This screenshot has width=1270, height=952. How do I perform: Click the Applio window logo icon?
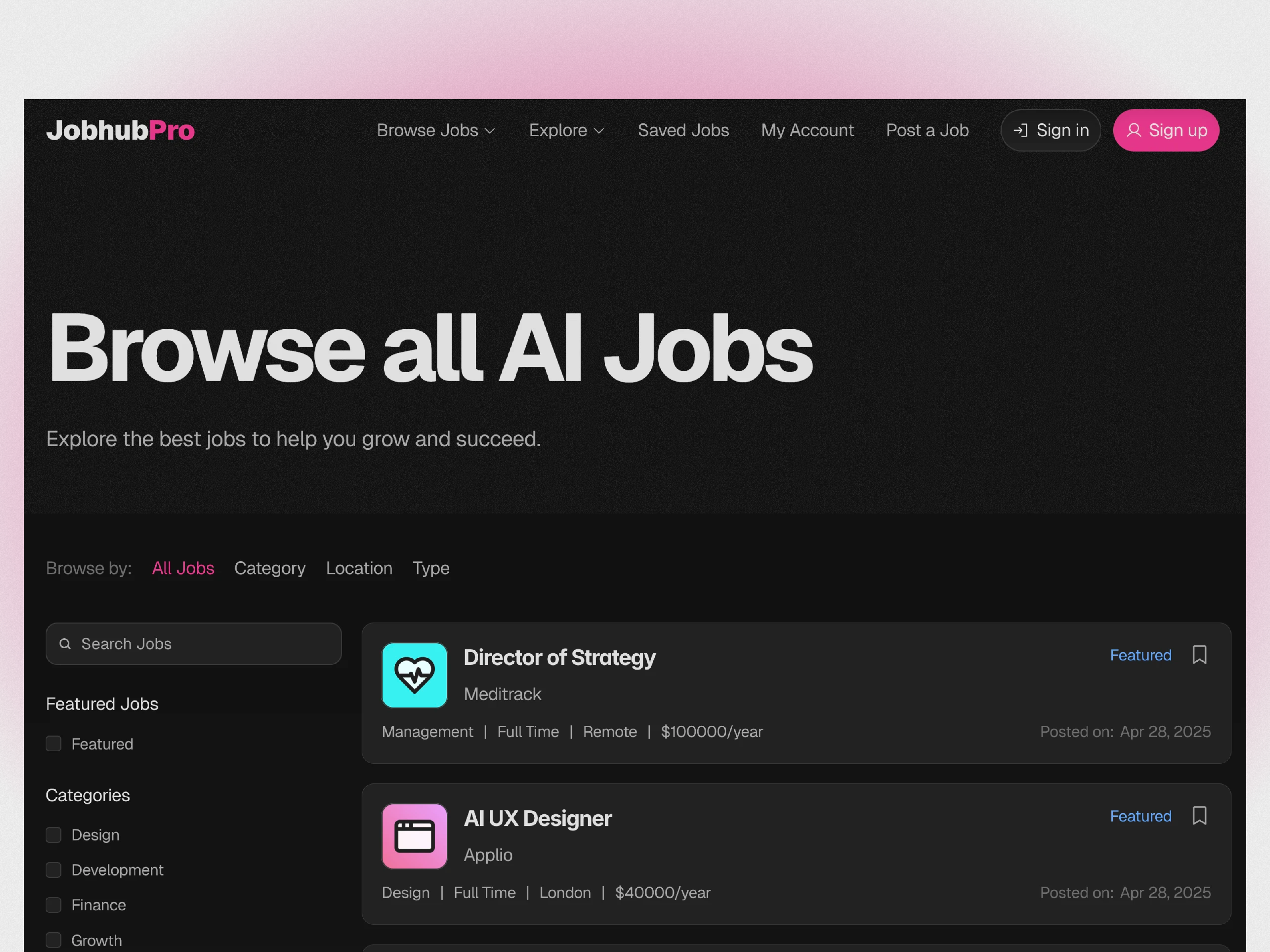414,836
